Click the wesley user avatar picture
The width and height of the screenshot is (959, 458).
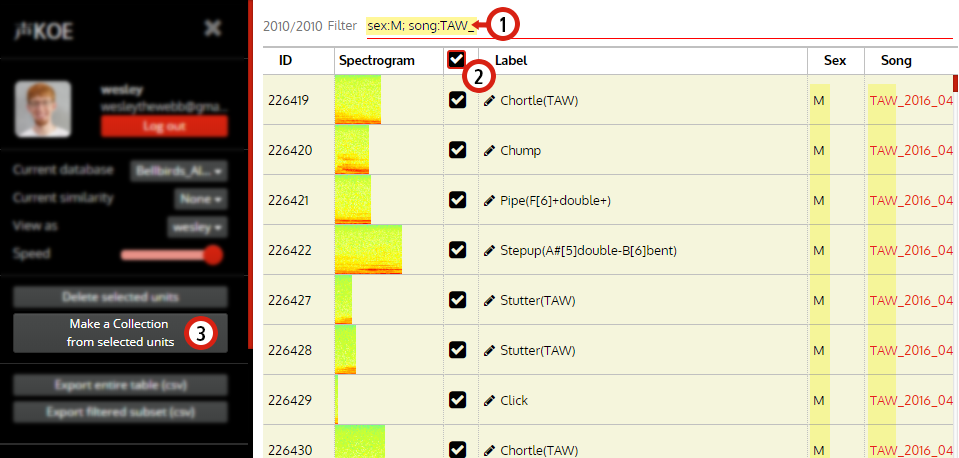coord(43,109)
